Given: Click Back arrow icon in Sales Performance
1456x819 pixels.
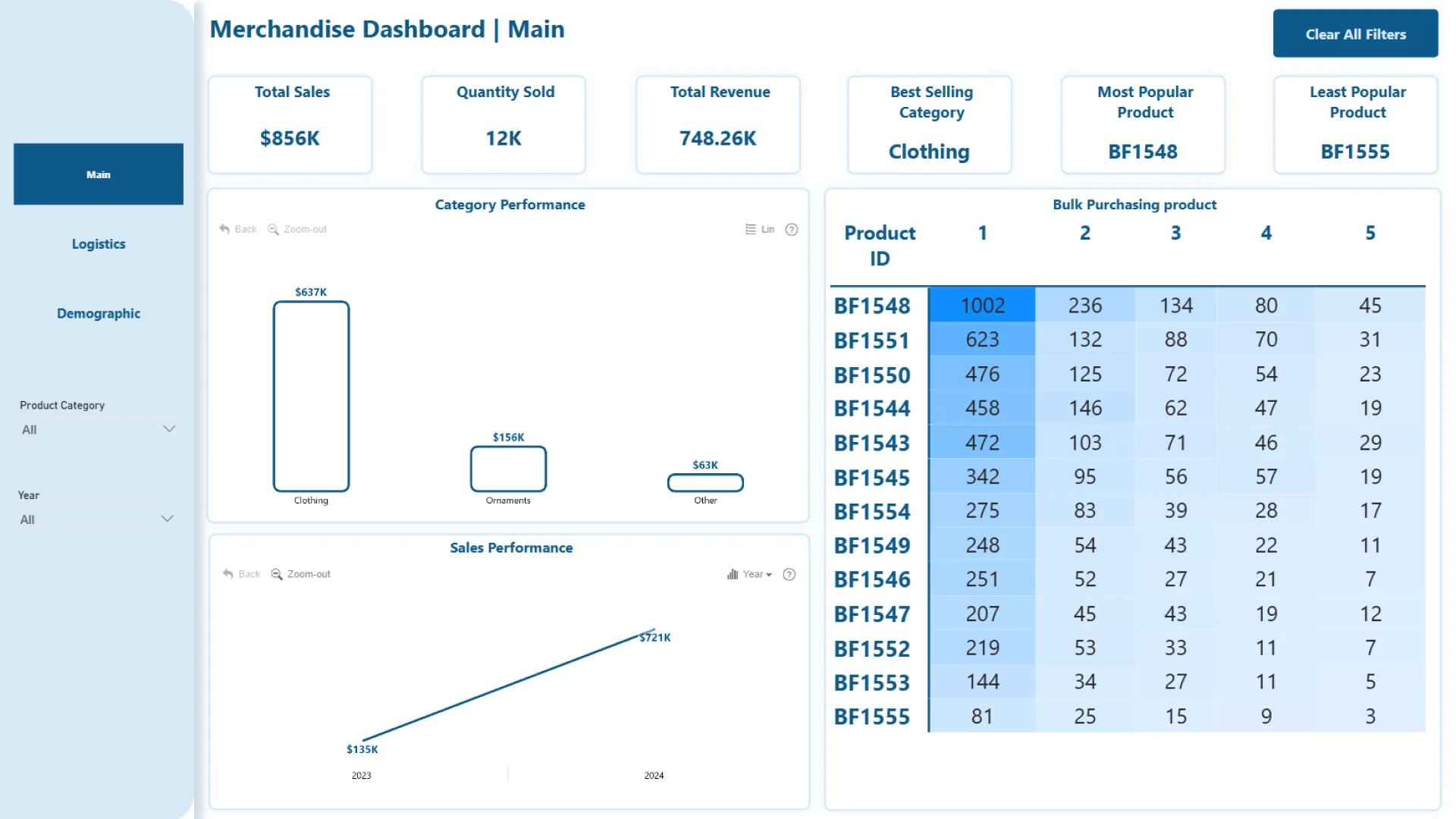Looking at the screenshot, I should coord(228,574).
